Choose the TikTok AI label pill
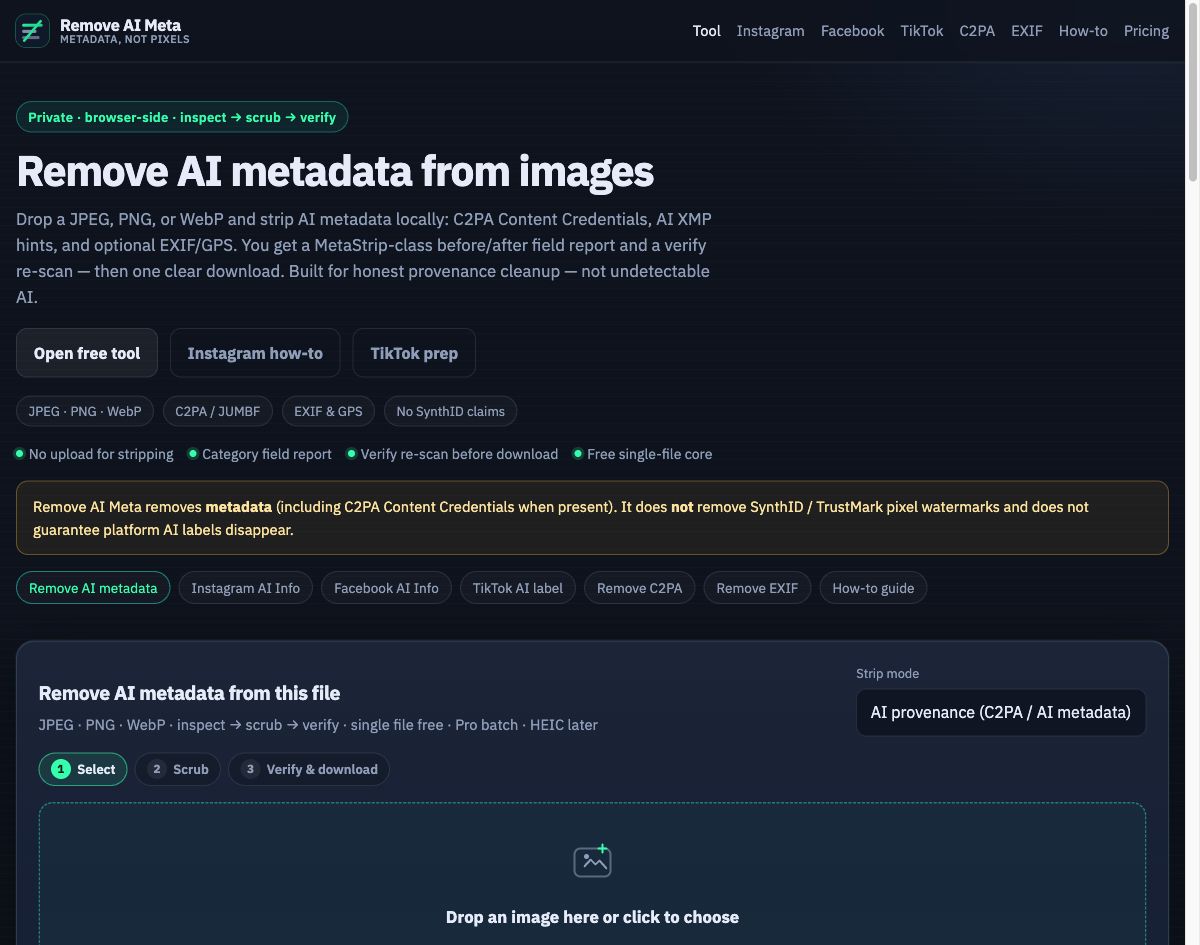Screen dimensions: 1200x945 coord(518,588)
